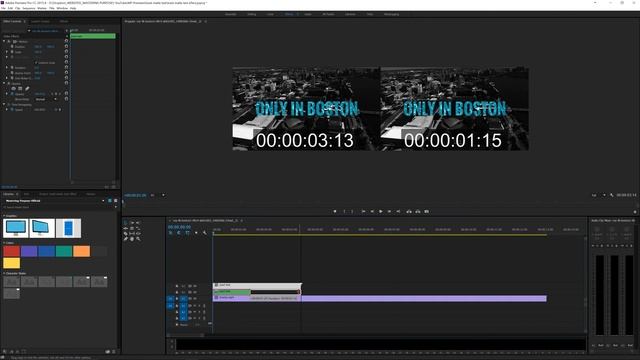Add a marker from Program Monitor transport
Viewport: 640px width, 360px height.
pos(335,211)
